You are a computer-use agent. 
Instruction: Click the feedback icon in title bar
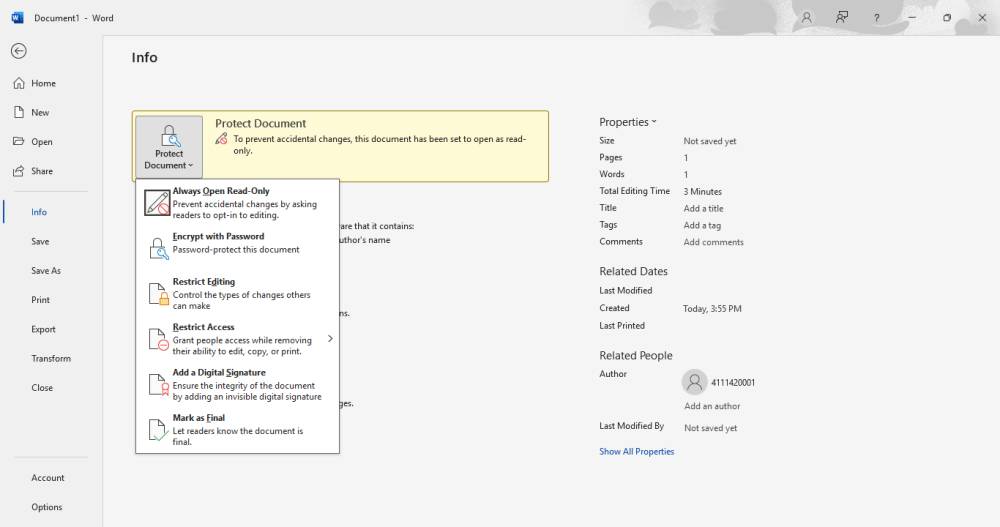842,18
